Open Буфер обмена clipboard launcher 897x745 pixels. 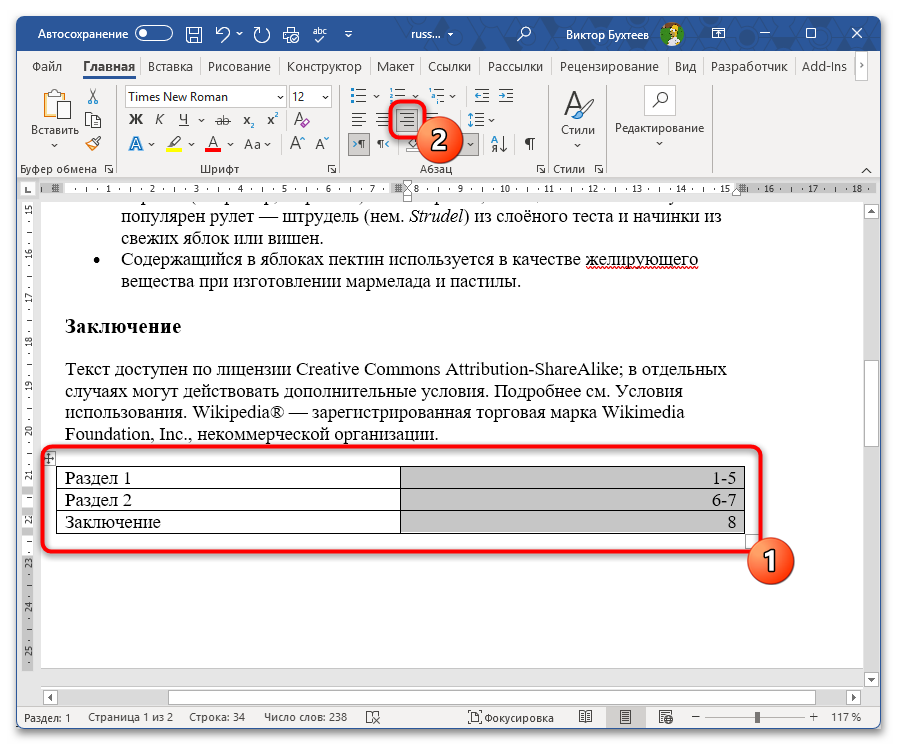click(109, 169)
